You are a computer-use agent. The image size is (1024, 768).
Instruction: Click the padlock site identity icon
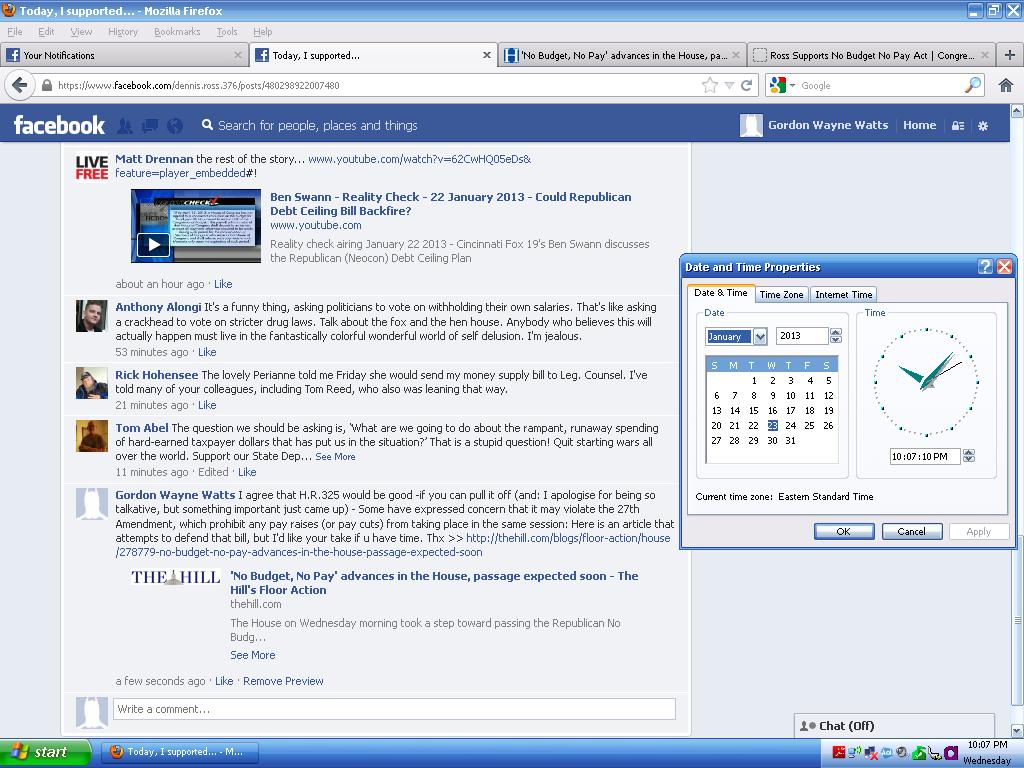(46, 86)
